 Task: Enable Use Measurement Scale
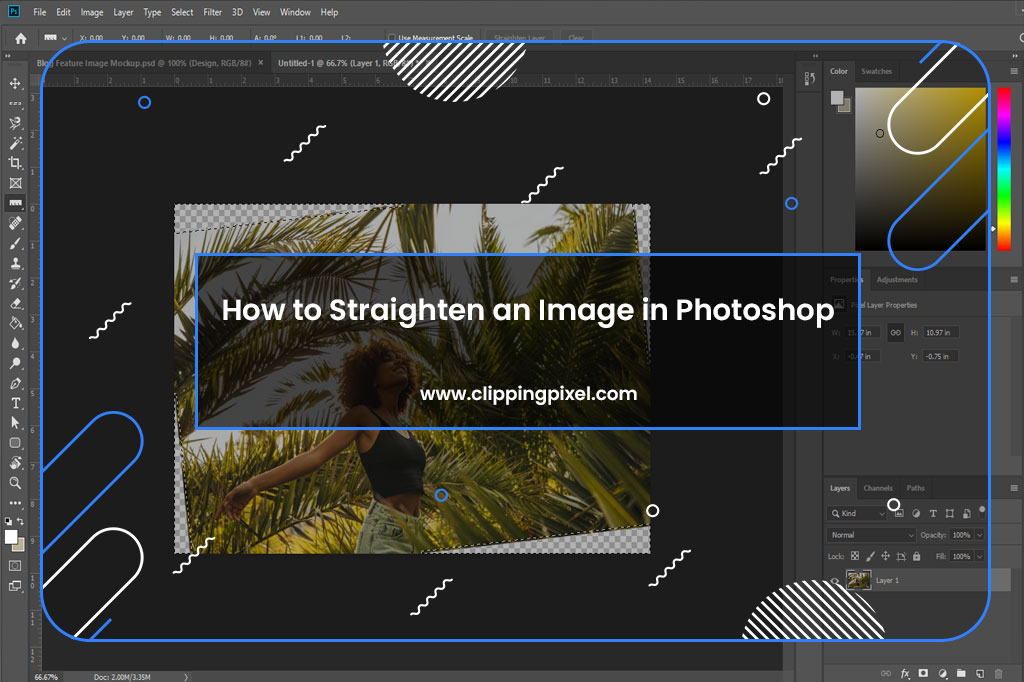[x=391, y=37]
